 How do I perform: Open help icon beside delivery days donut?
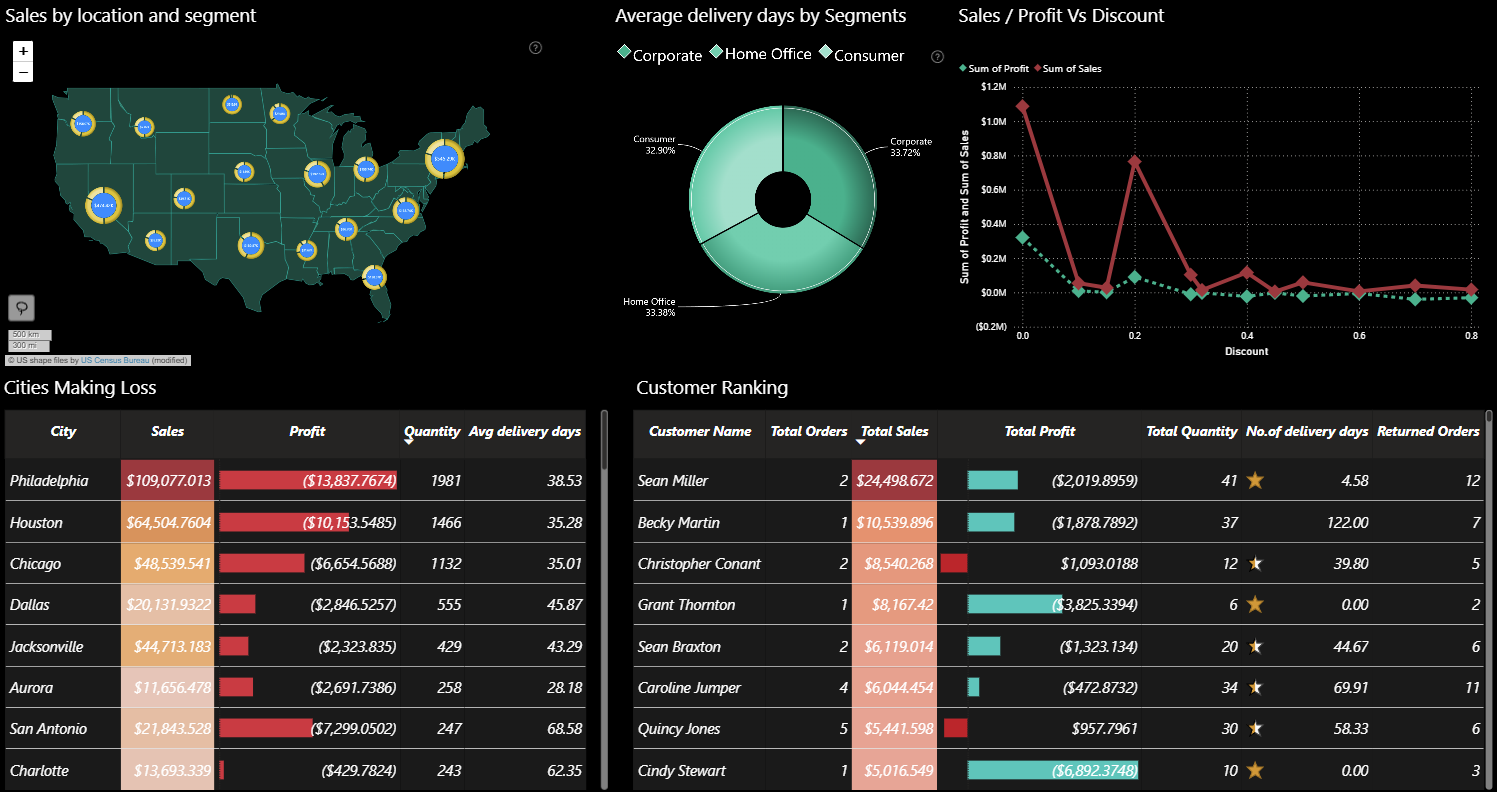937,57
